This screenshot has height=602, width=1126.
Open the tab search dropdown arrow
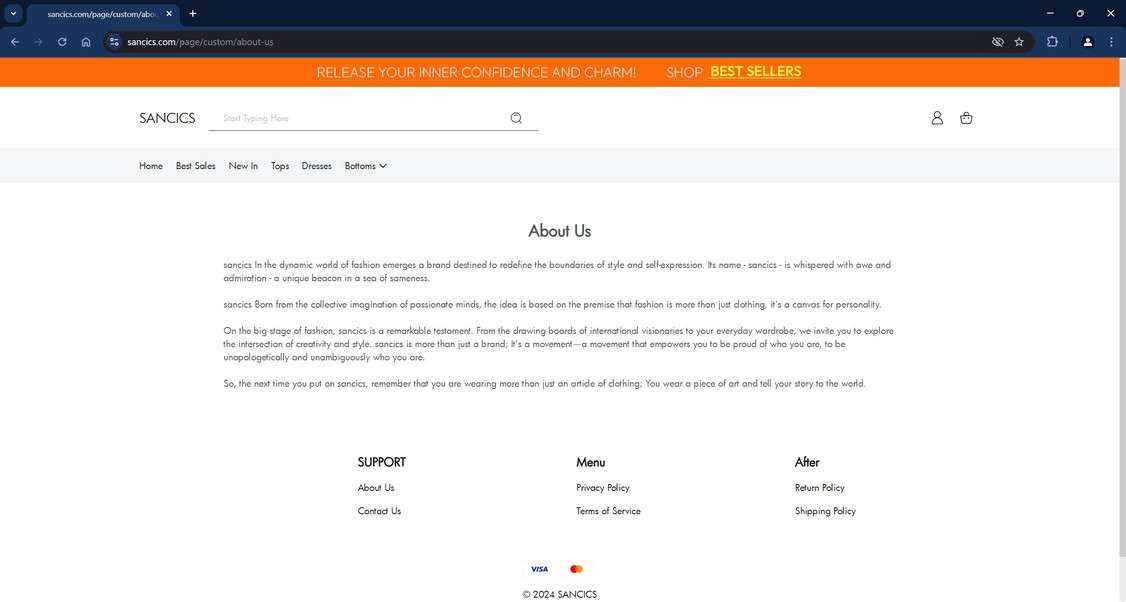coord(13,13)
